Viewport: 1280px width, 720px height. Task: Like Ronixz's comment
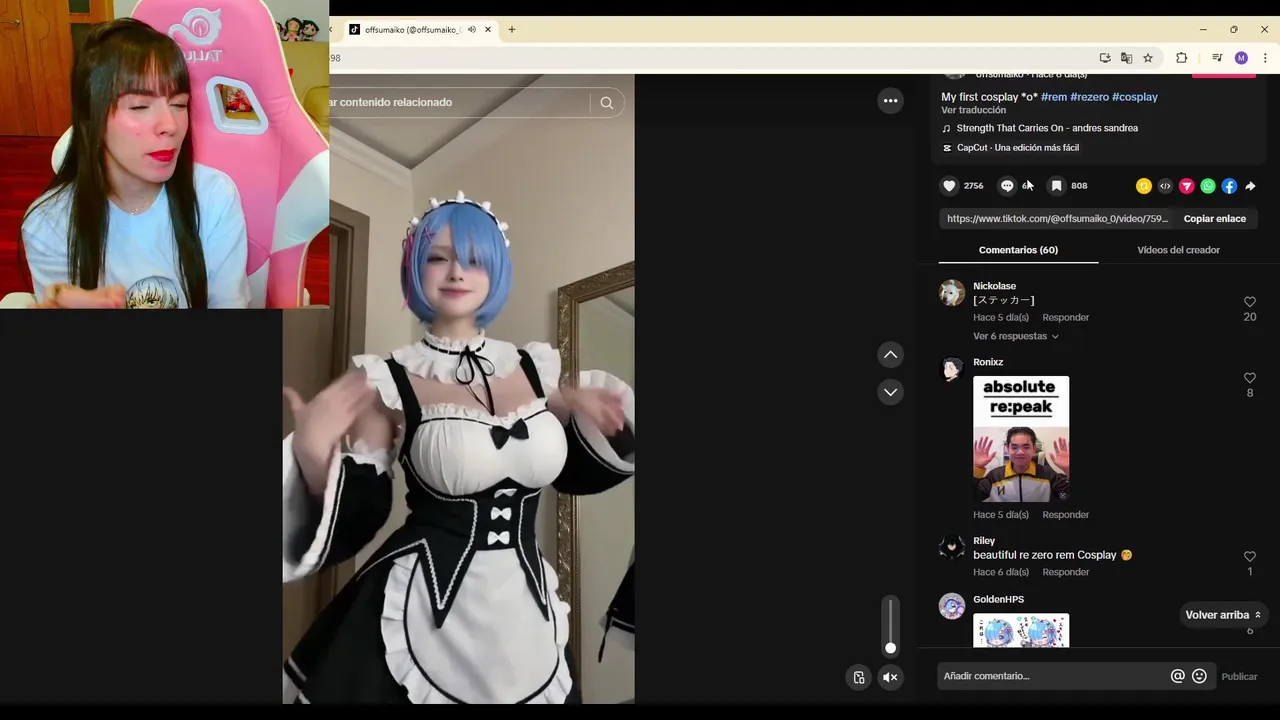click(1249, 378)
